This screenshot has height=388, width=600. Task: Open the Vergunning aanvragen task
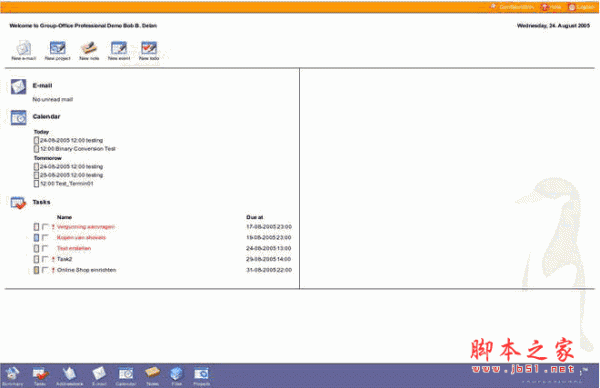86,227
